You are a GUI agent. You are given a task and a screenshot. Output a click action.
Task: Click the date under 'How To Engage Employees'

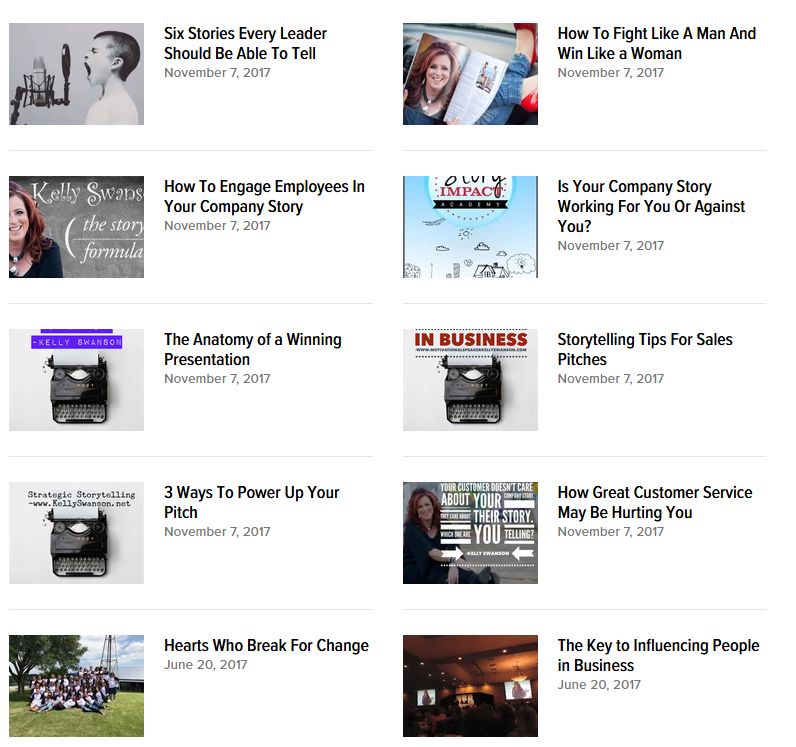(217, 226)
